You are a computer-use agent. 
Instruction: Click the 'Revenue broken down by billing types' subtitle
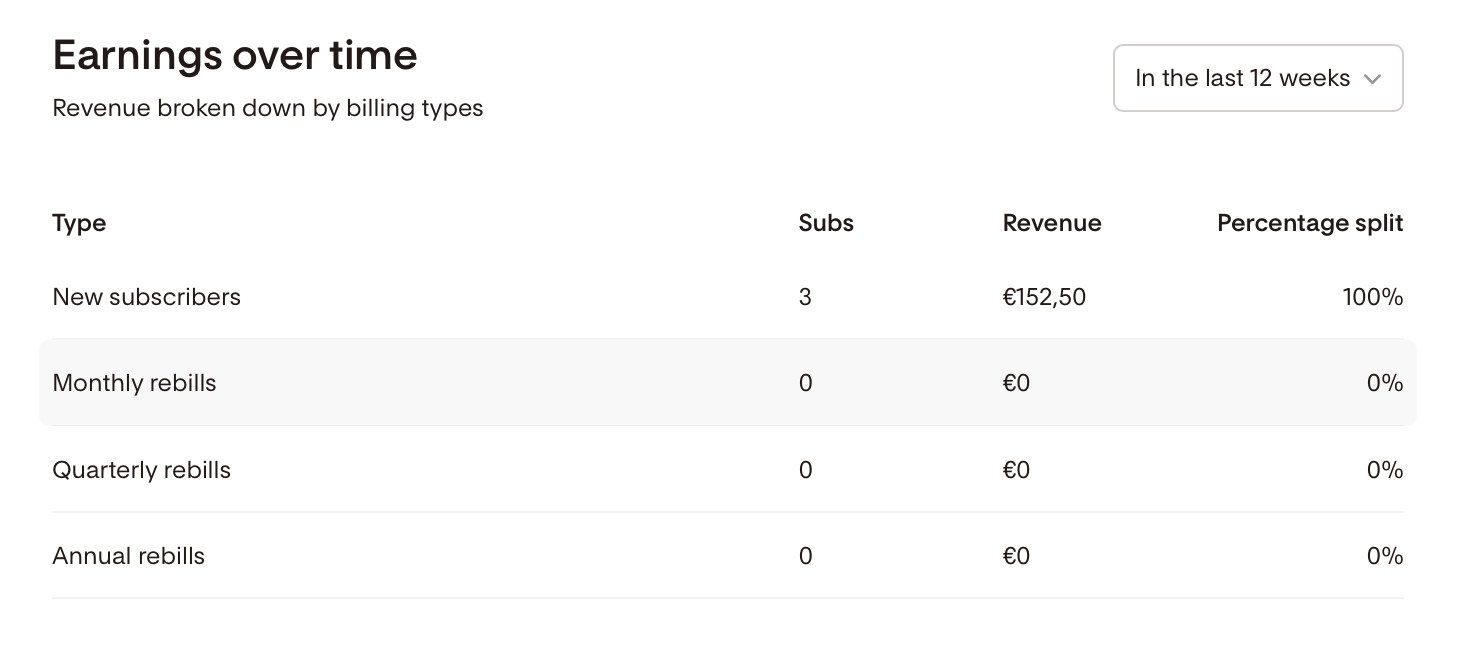tap(268, 108)
